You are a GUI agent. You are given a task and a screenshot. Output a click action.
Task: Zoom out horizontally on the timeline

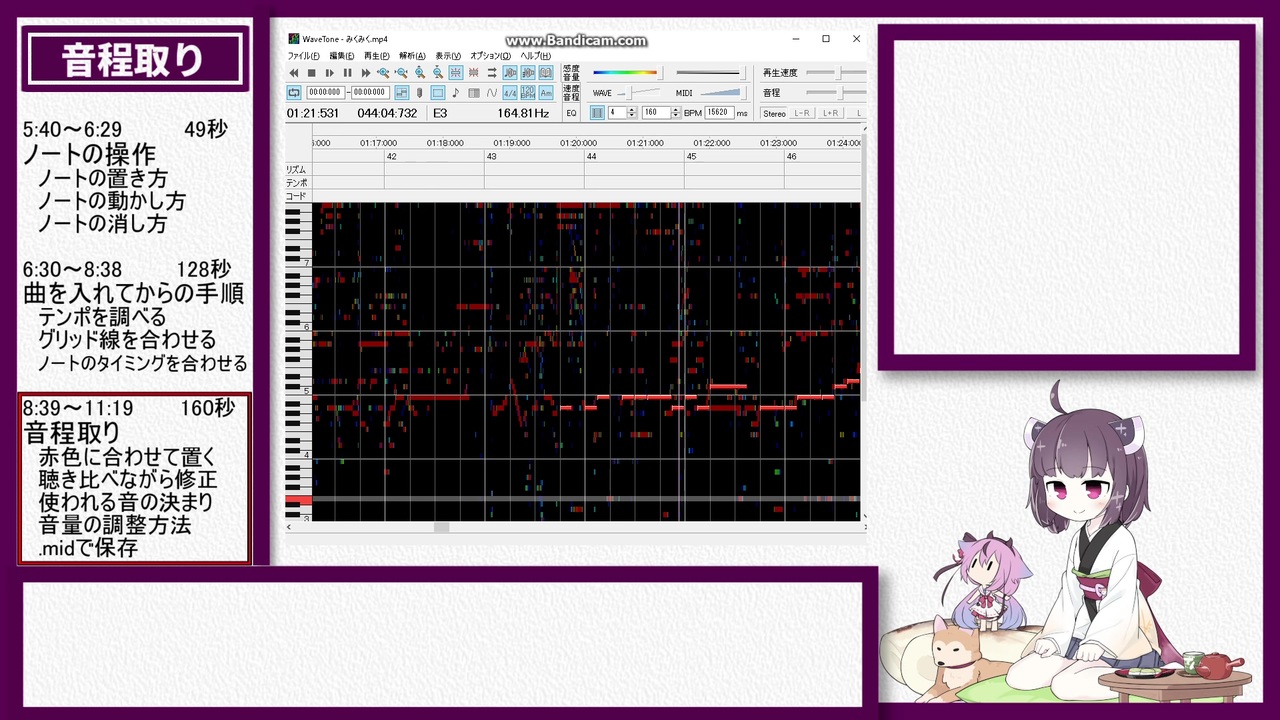click(401, 73)
